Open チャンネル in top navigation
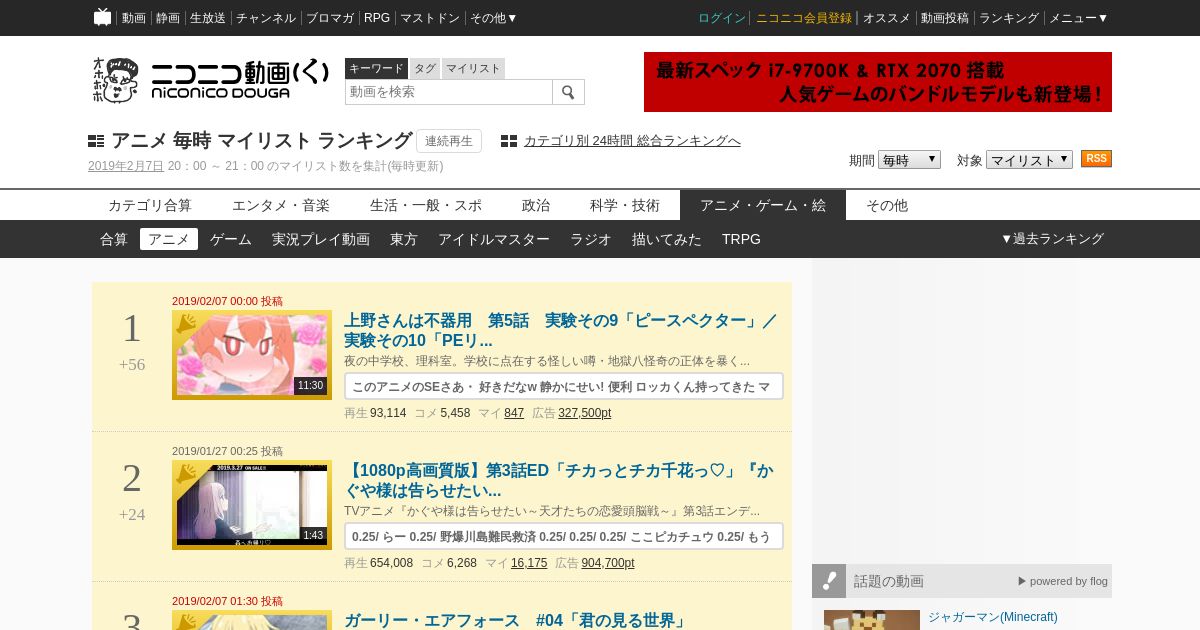The image size is (1200, 630). 266,18
